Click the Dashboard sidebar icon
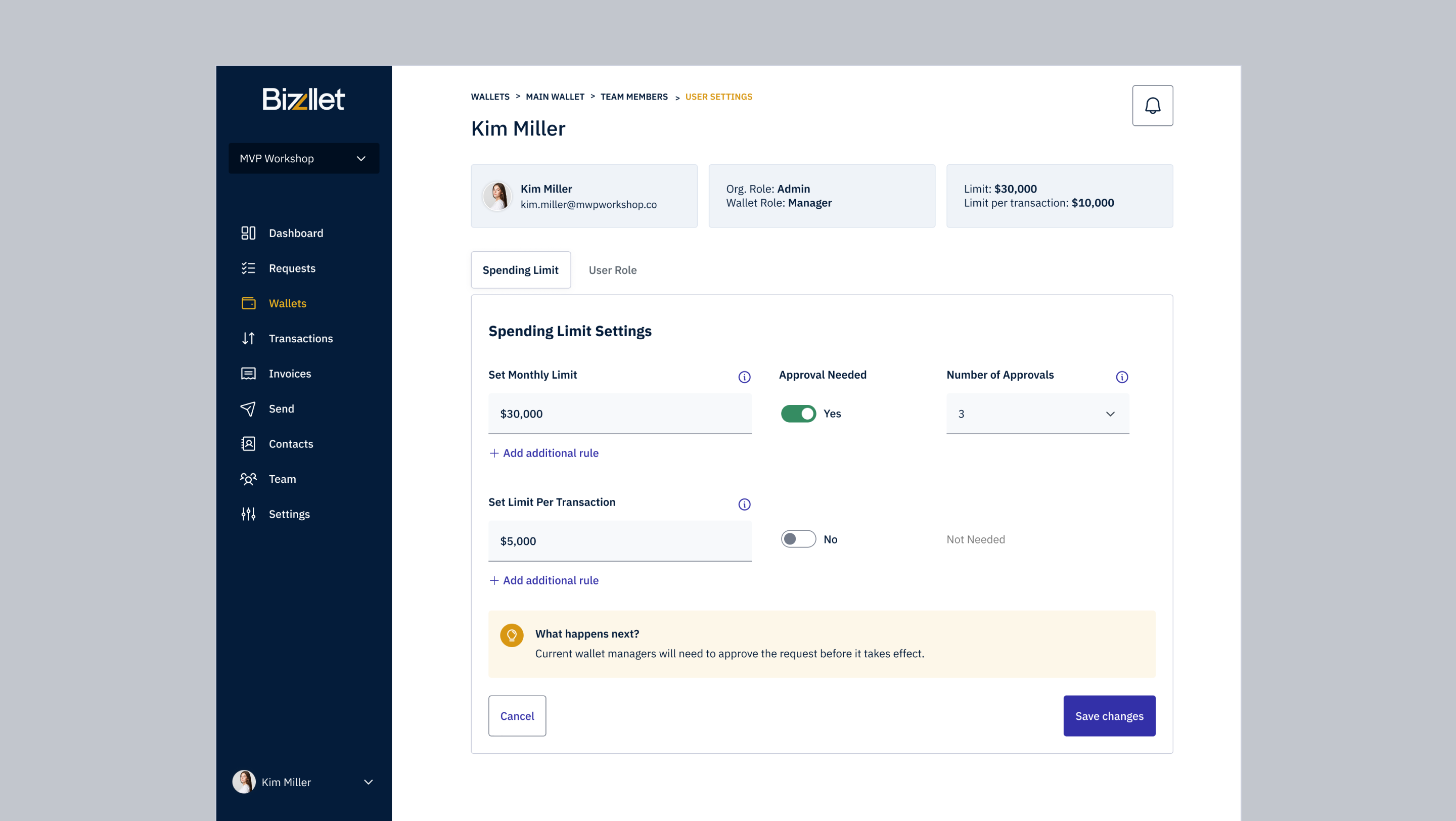1456x821 pixels. [x=248, y=233]
